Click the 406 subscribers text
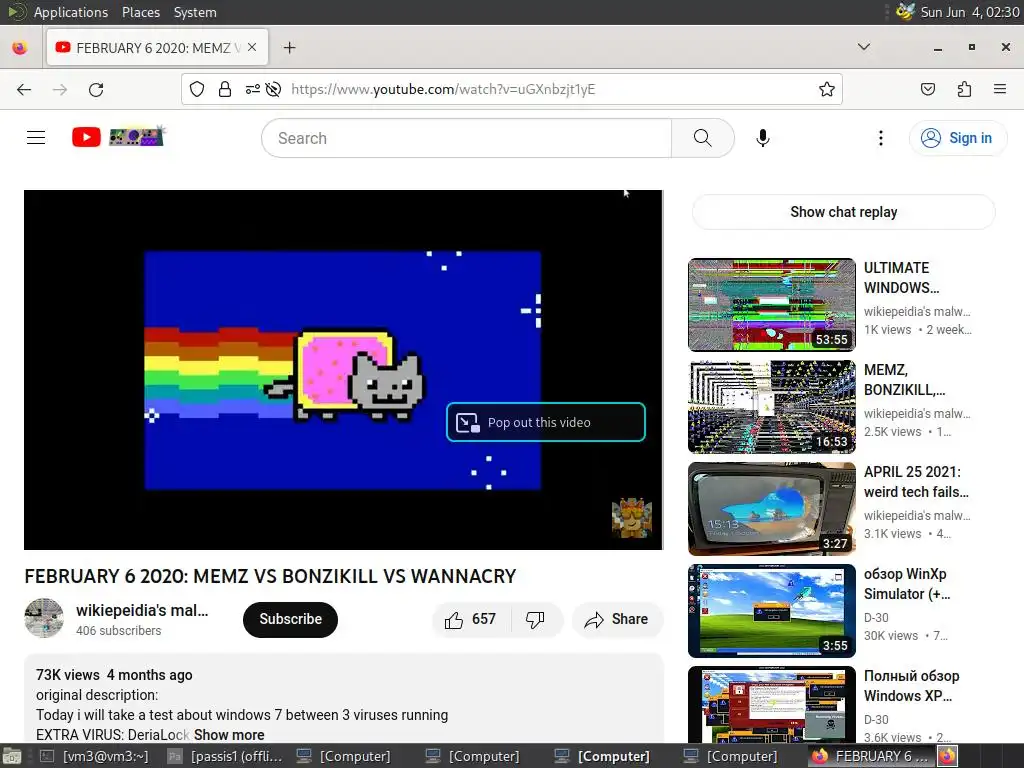The height and width of the screenshot is (768, 1024). coord(118,631)
